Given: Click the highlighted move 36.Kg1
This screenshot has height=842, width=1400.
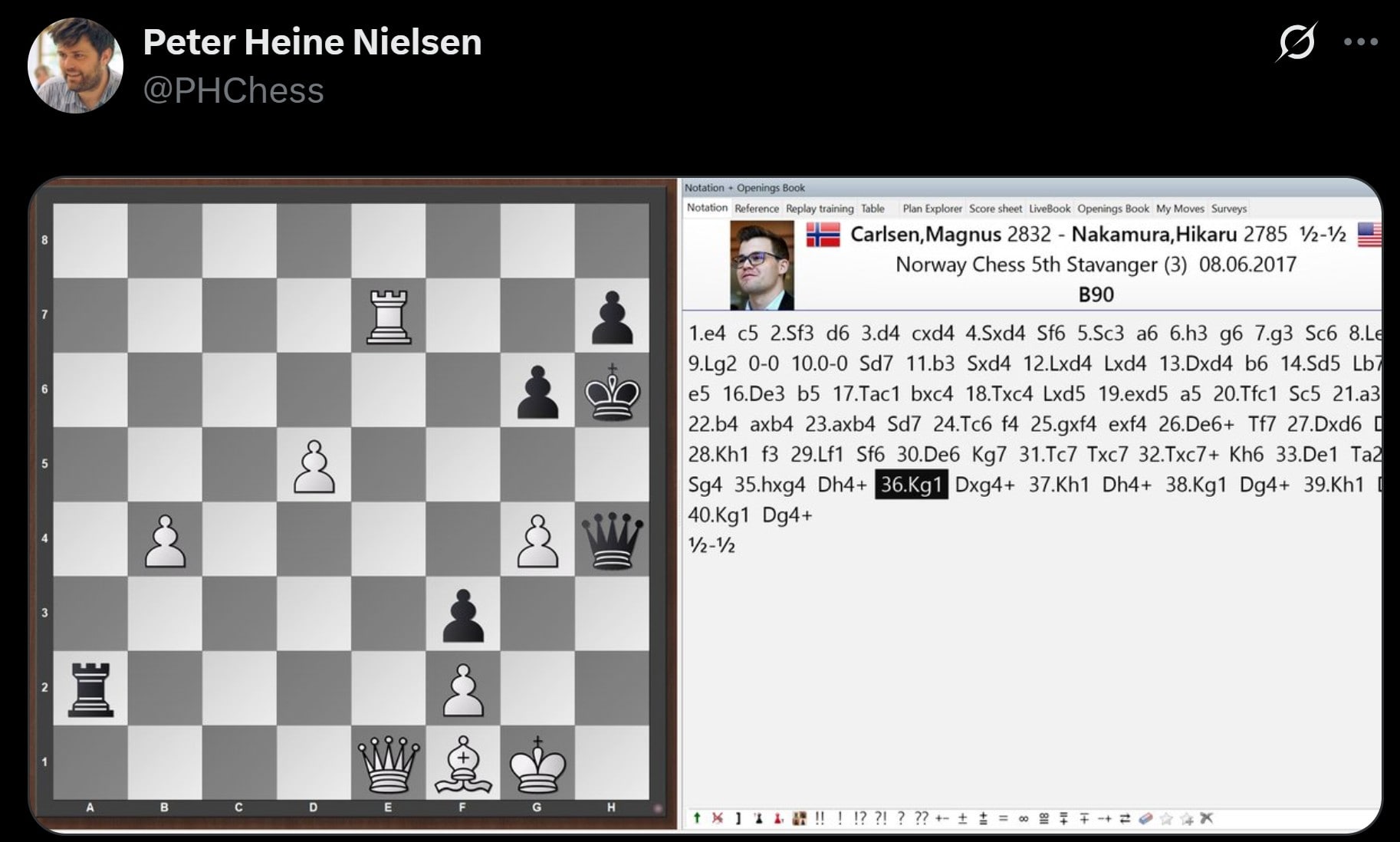Looking at the screenshot, I should click(911, 485).
